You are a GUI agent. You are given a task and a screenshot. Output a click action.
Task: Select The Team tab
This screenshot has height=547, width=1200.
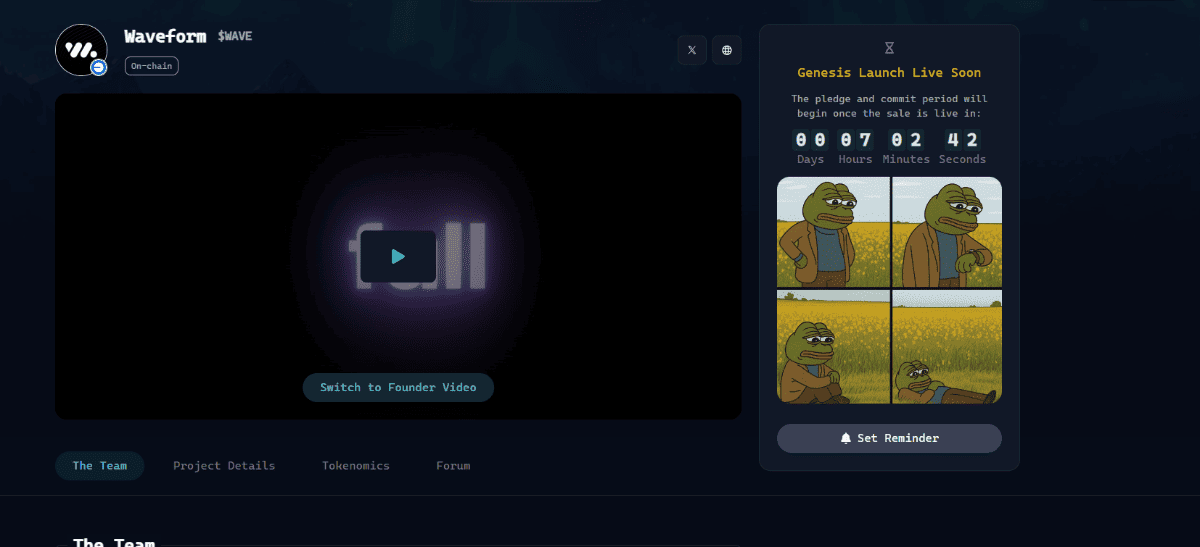coord(99,466)
